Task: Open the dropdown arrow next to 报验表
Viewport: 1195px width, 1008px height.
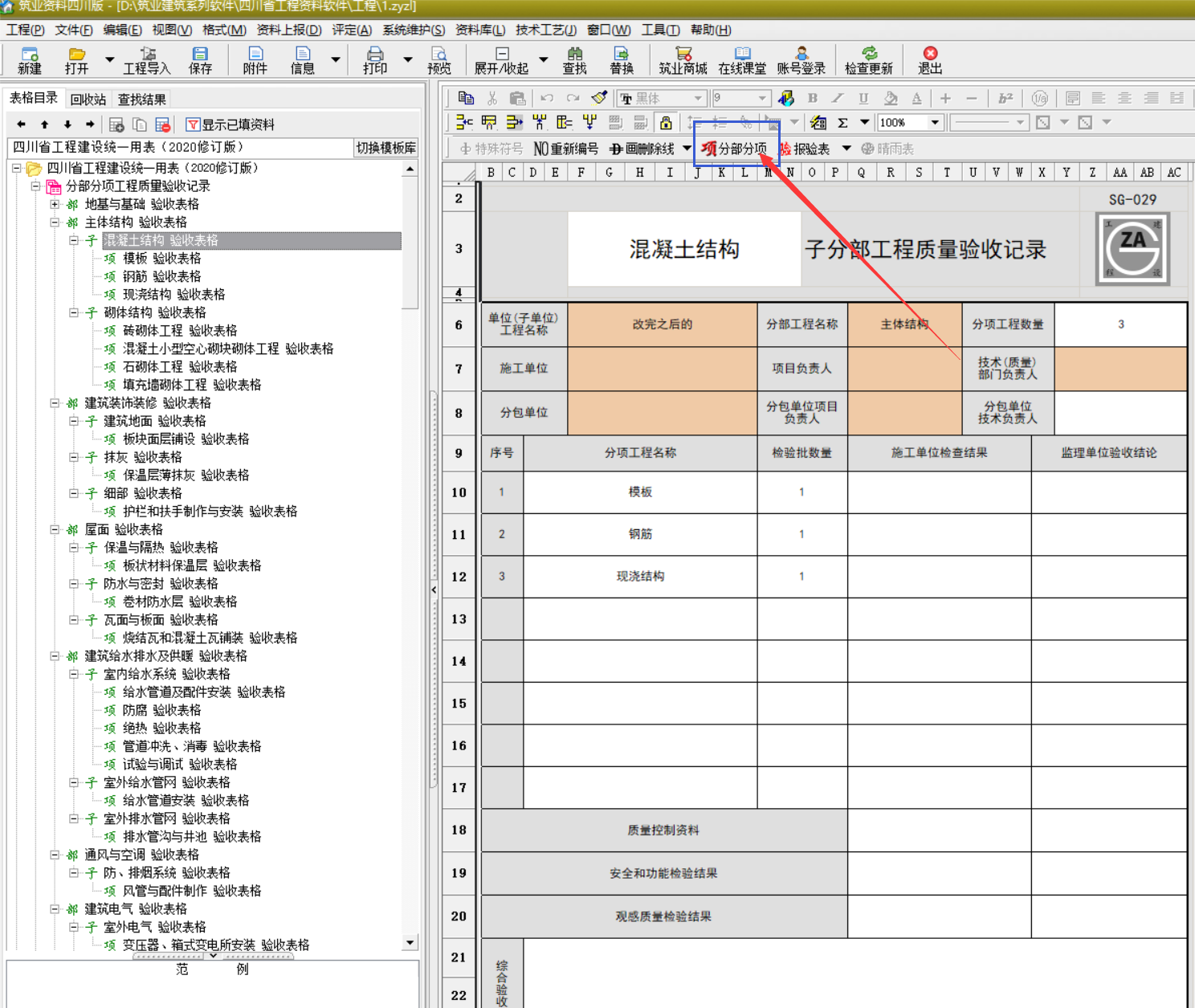Action: tap(846, 149)
